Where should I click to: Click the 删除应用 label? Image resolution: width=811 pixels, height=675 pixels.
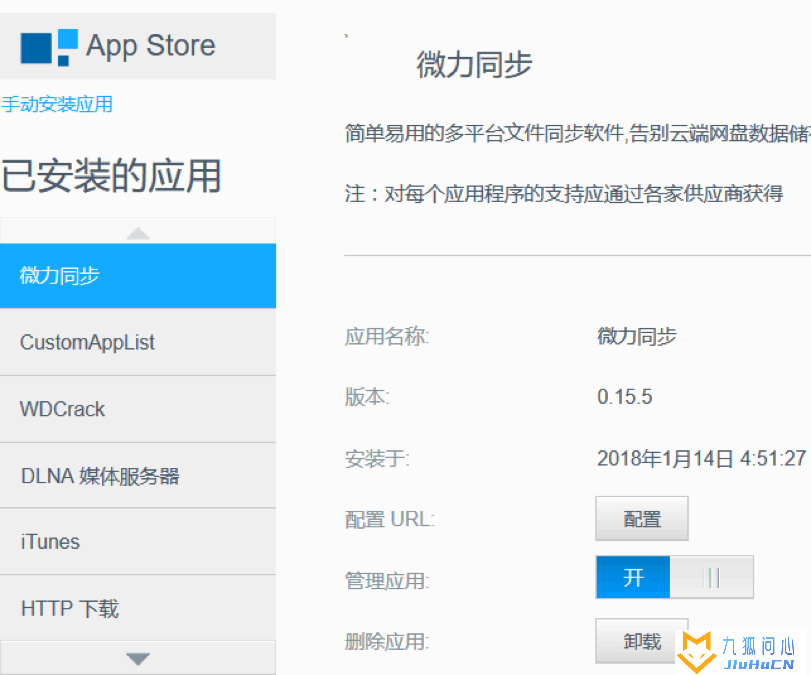click(x=387, y=642)
